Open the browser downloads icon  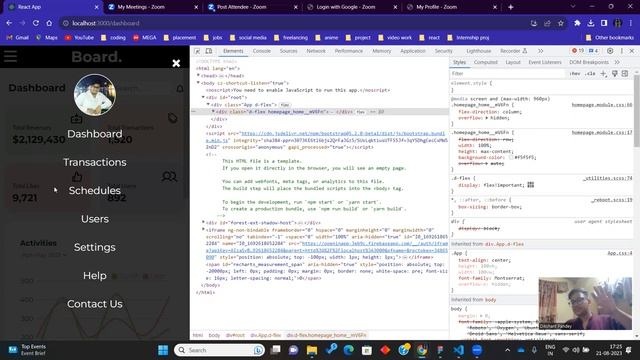click(x=591, y=23)
